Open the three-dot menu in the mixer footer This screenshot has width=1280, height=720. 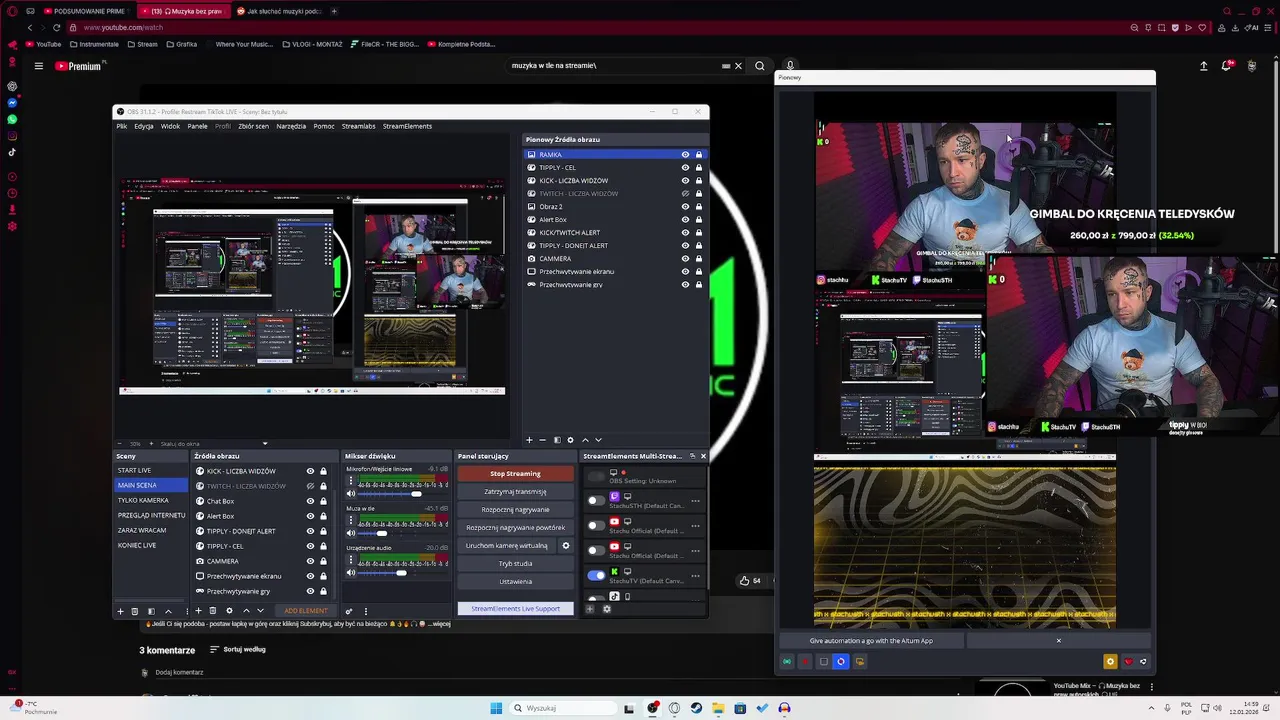[366, 611]
